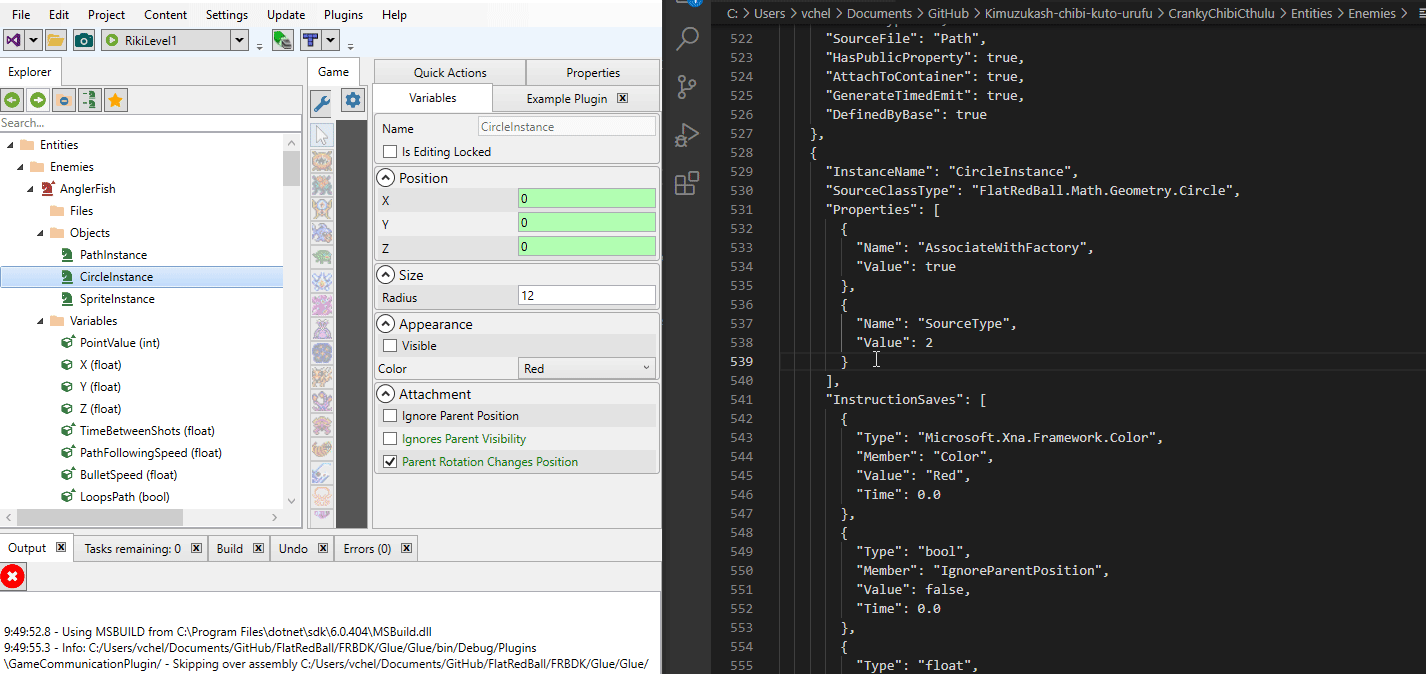Uncheck Parent Rotation Changes Position
The height and width of the screenshot is (674, 1426).
(391, 462)
